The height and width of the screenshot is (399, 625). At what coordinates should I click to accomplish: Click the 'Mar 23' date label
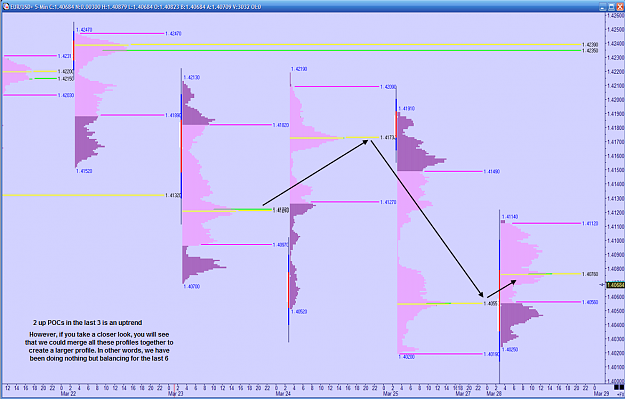[x=175, y=394]
